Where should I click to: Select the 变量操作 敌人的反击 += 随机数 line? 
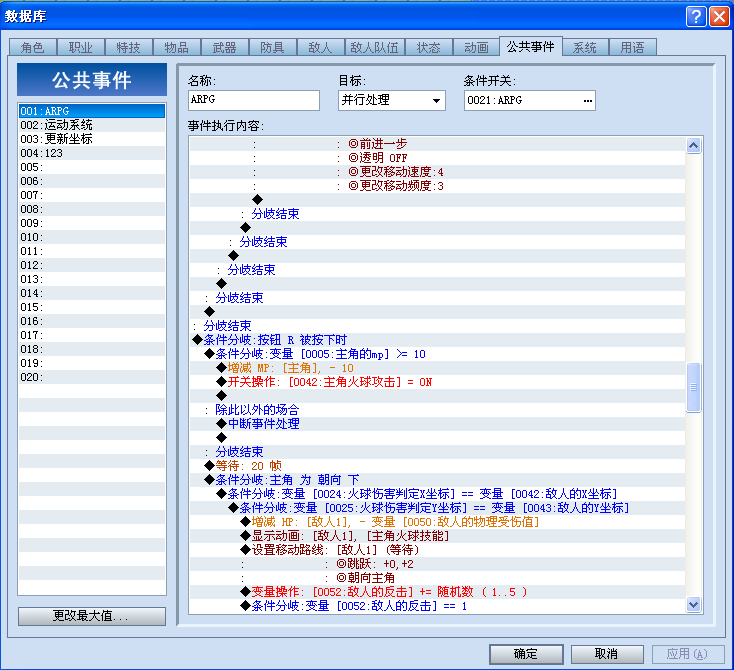437,592
